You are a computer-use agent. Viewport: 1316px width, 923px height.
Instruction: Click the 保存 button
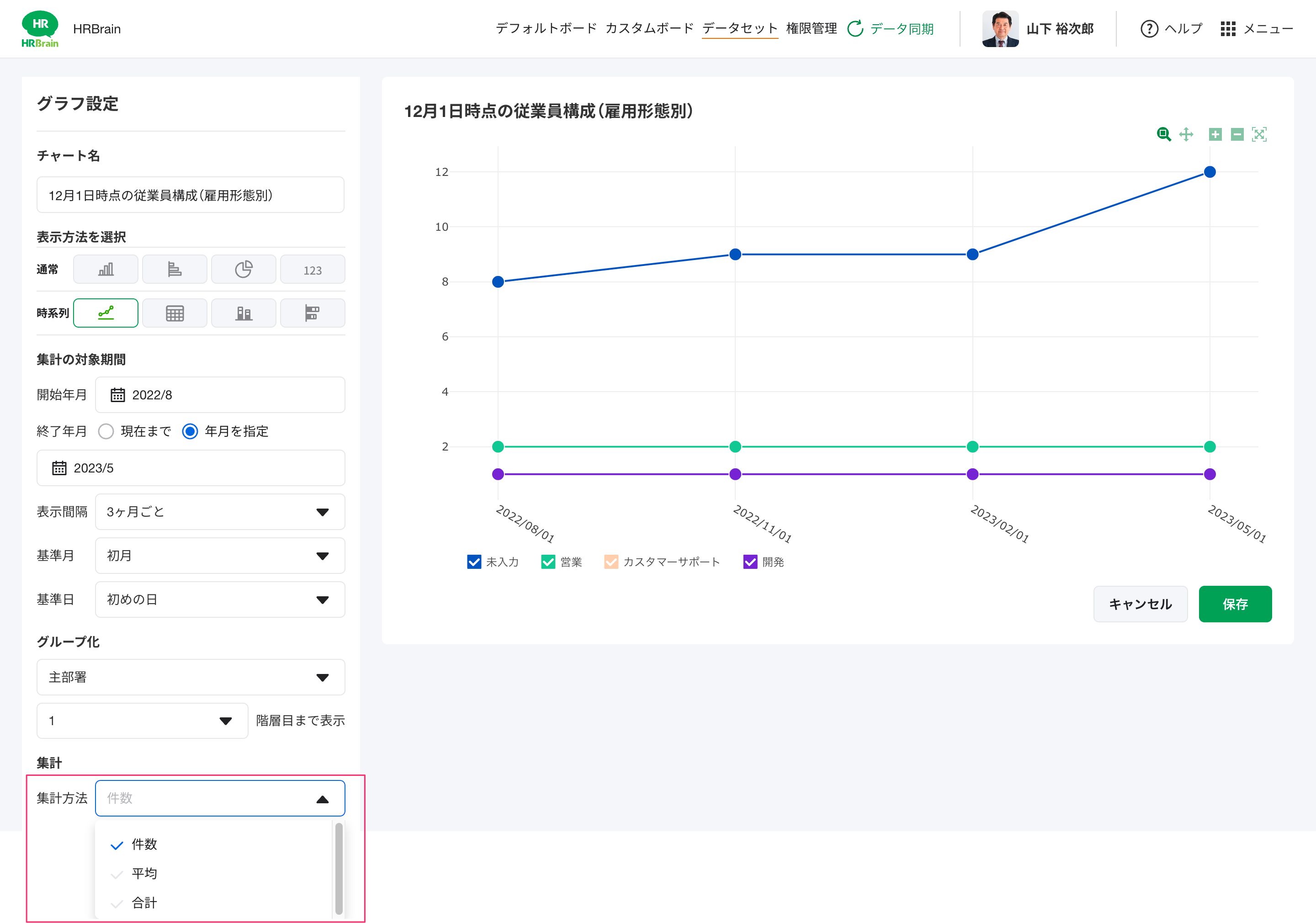pos(1235,604)
